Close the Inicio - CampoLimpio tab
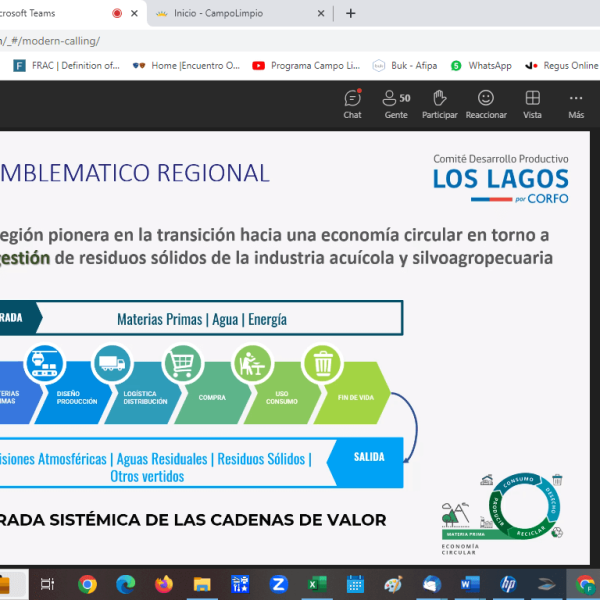This screenshot has height=600, width=600. coord(321,14)
